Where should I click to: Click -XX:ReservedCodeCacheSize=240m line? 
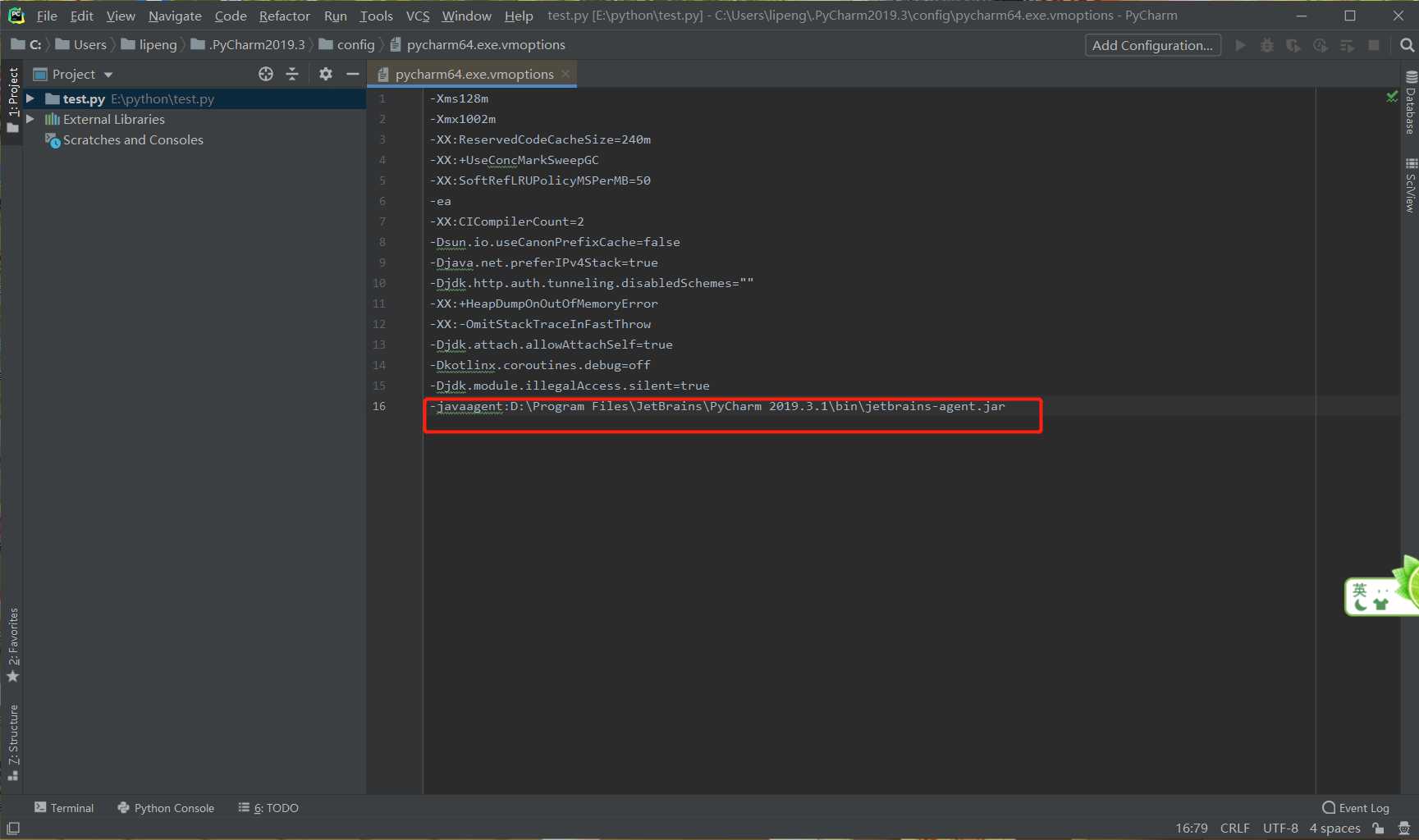(540, 139)
